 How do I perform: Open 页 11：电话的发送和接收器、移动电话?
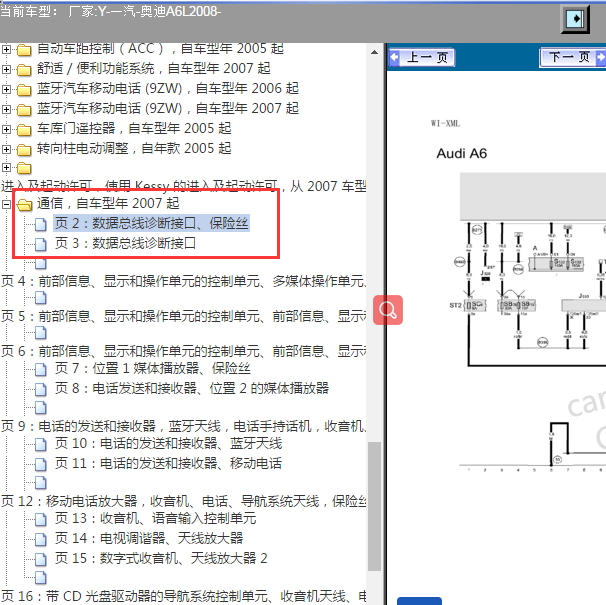(x=169, y=464)
